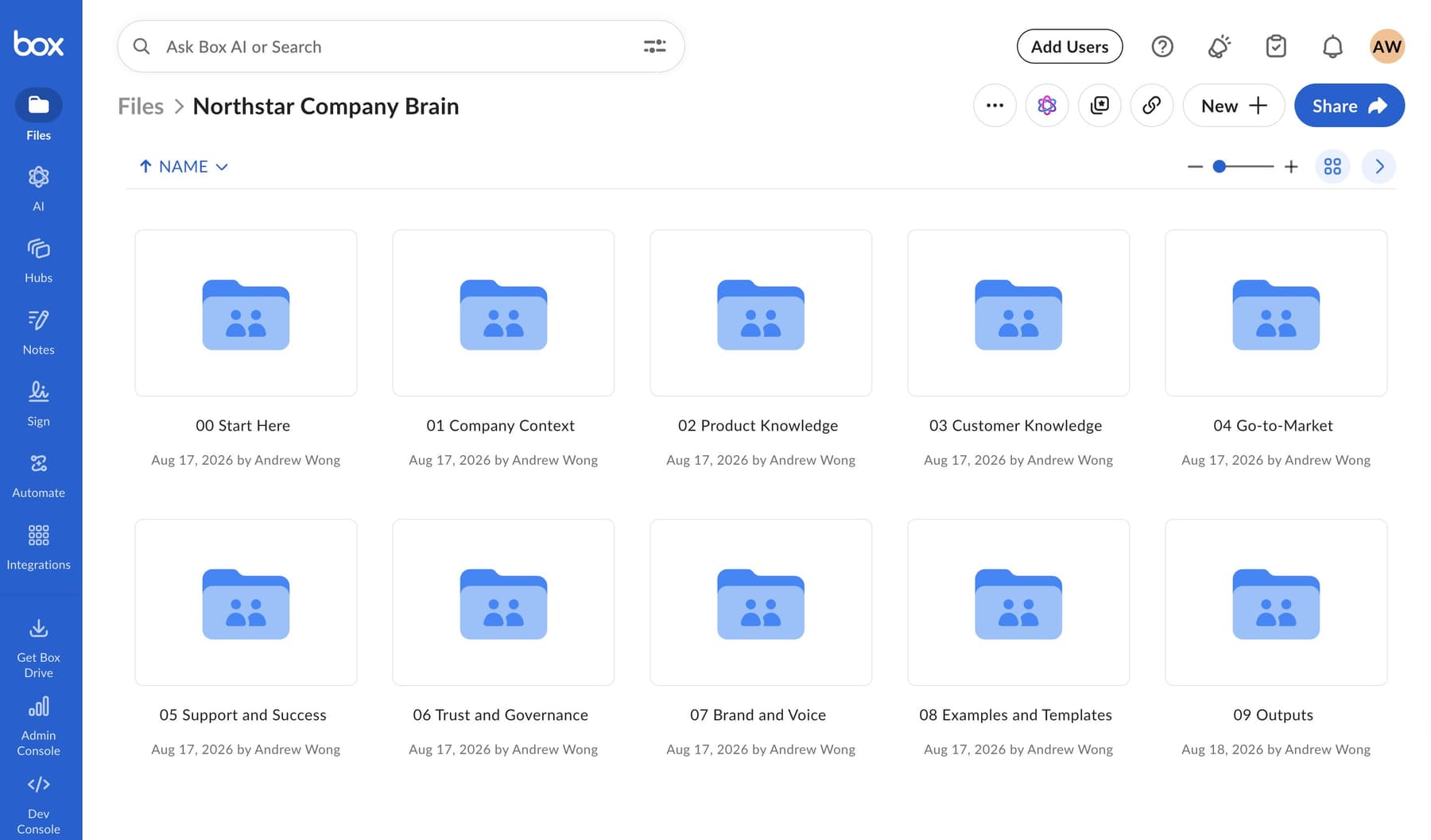Viewport: 1431px width, 840px height.
Task: Switch view with the grid icon
Action: point(1332,166)
